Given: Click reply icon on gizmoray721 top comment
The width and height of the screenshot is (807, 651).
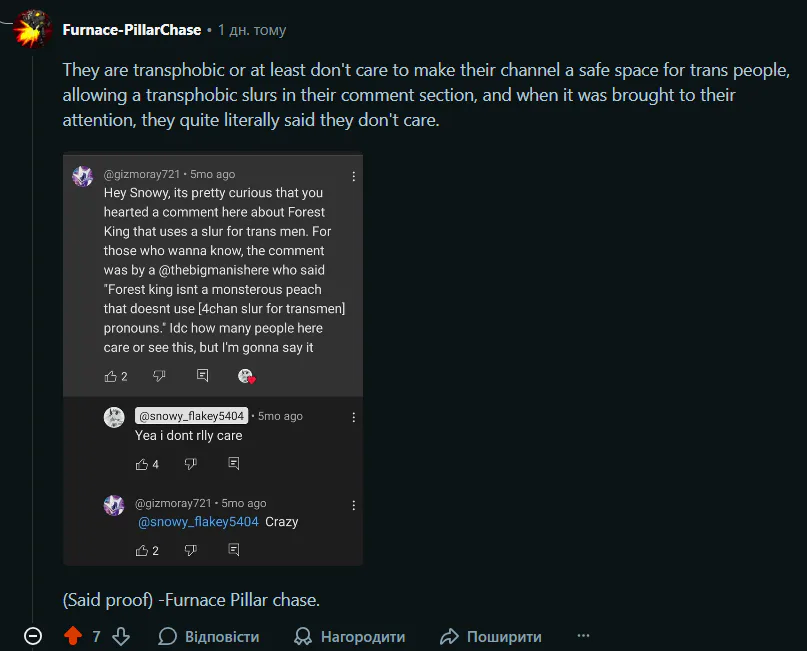Looking at the screenshot, I should click(x=202, y=376).
